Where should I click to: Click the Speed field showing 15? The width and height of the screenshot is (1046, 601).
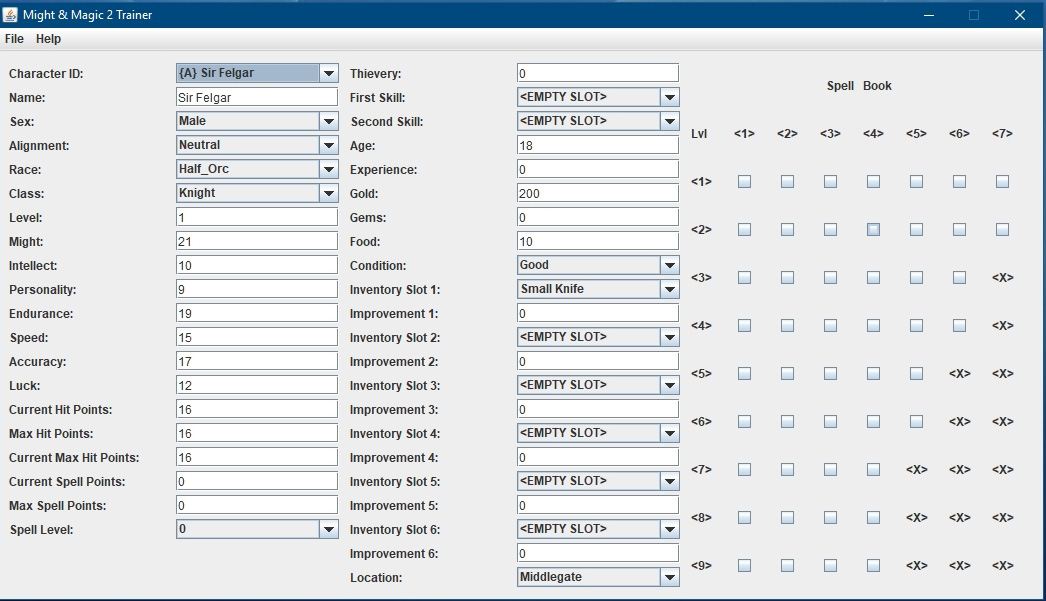[257, 338]
